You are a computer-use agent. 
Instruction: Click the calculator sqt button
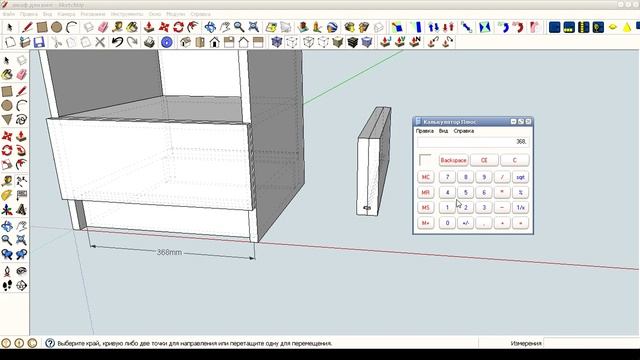coord(520,177)
